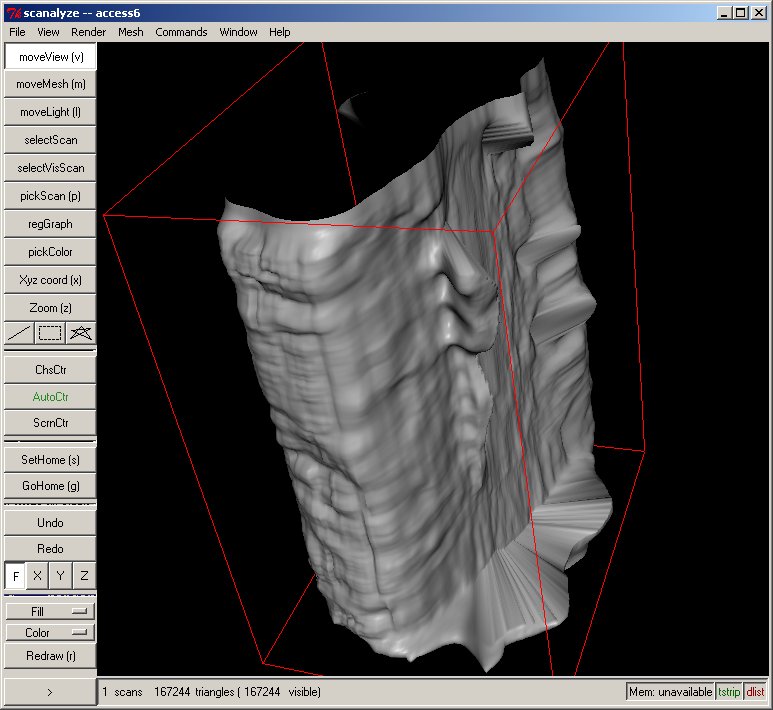Select the X axis constraint button

point(37,576)
